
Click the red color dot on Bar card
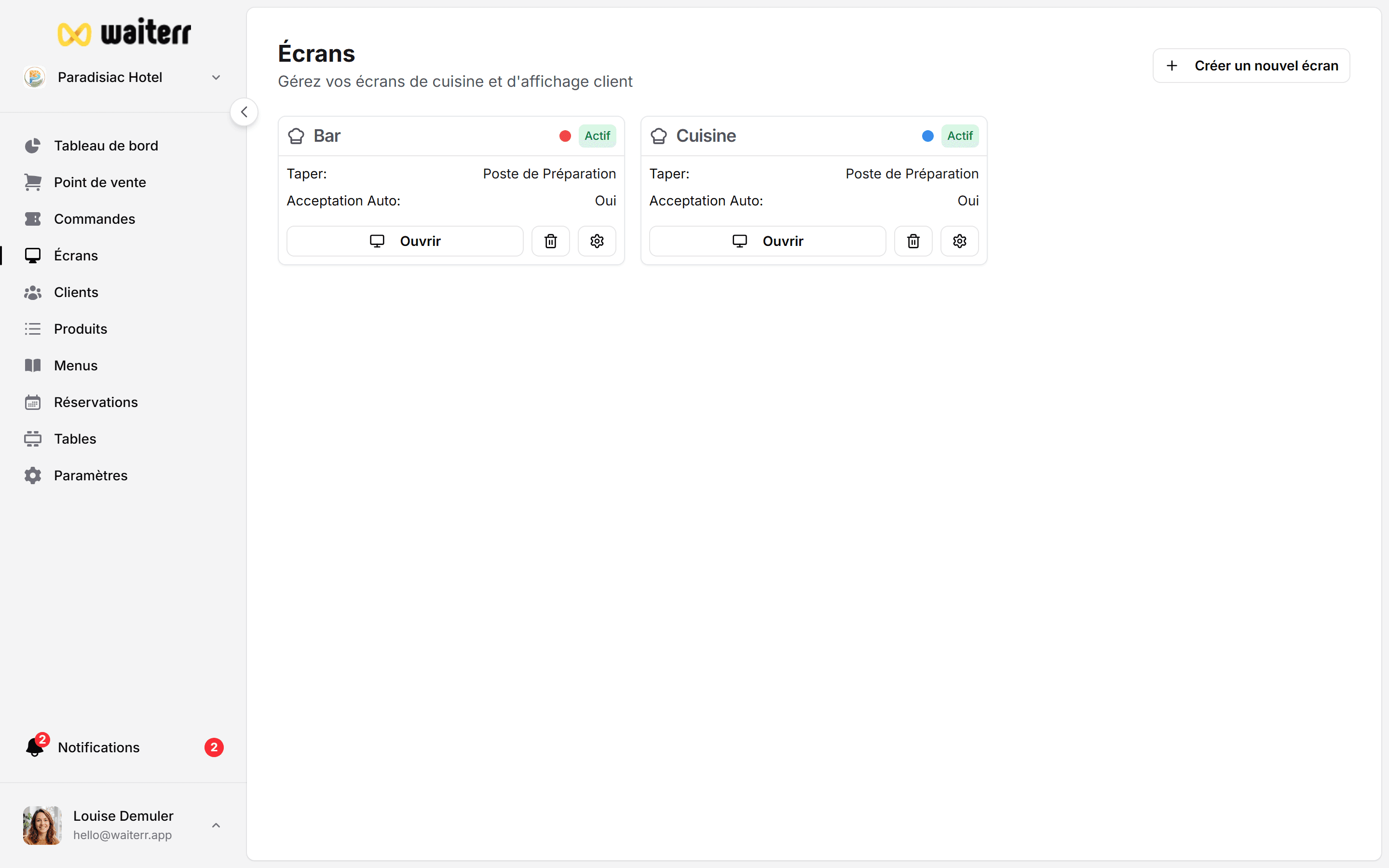(x=565, y=136)
